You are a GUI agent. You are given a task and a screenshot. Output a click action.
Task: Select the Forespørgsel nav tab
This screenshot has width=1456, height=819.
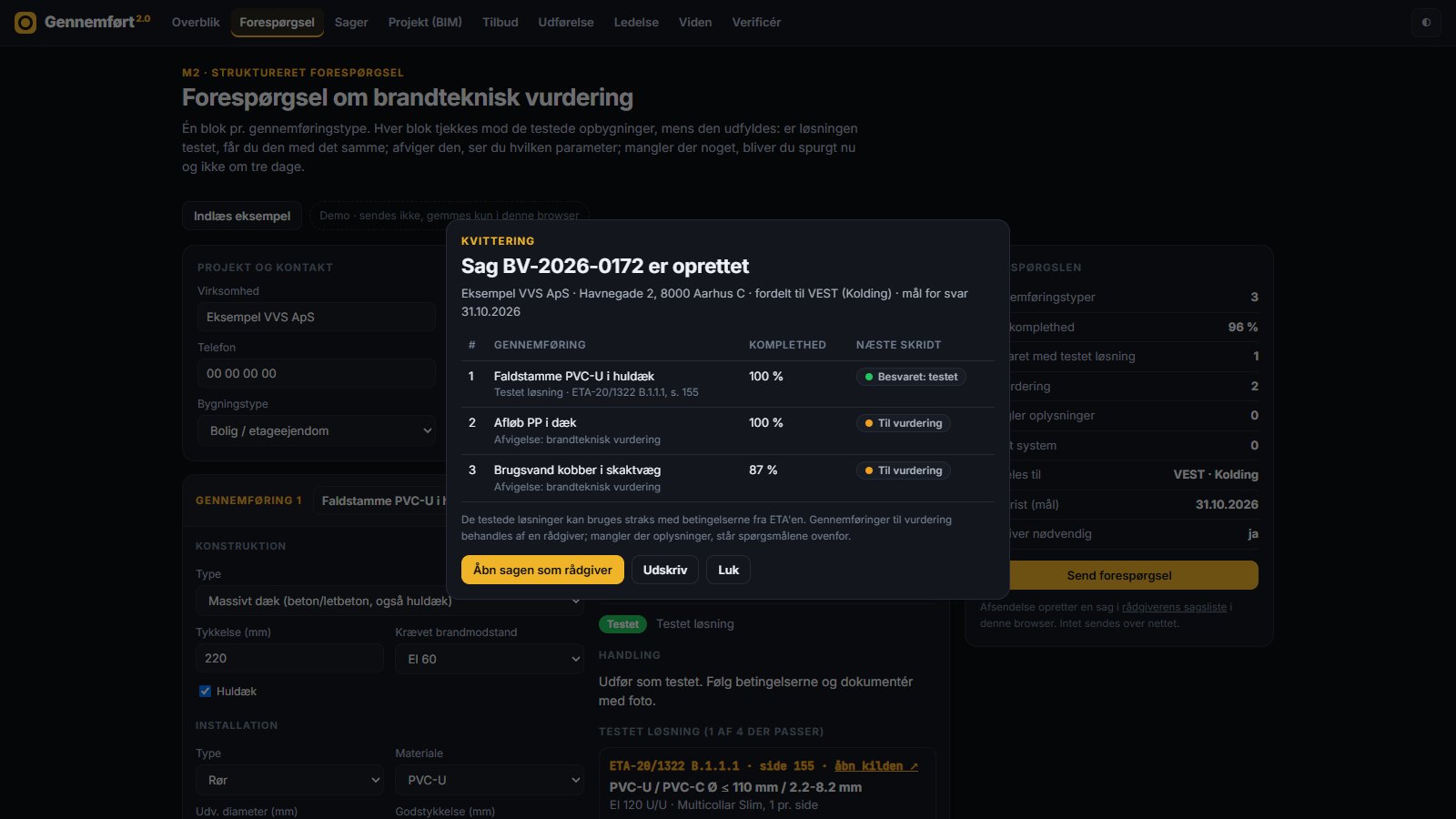click(x=277, y=22)
